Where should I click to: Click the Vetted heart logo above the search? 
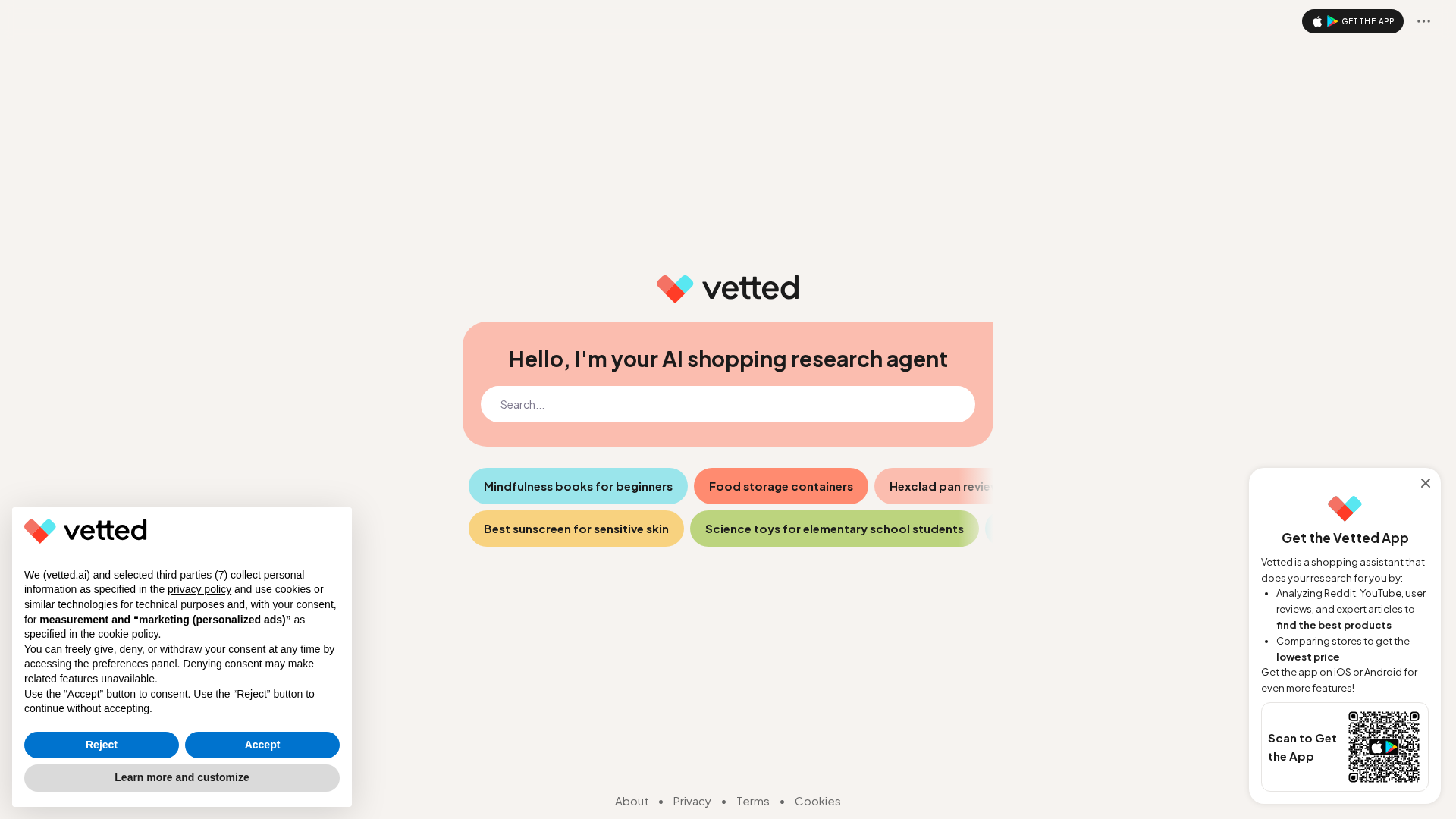pyautogui.click(x=674, y=289)
